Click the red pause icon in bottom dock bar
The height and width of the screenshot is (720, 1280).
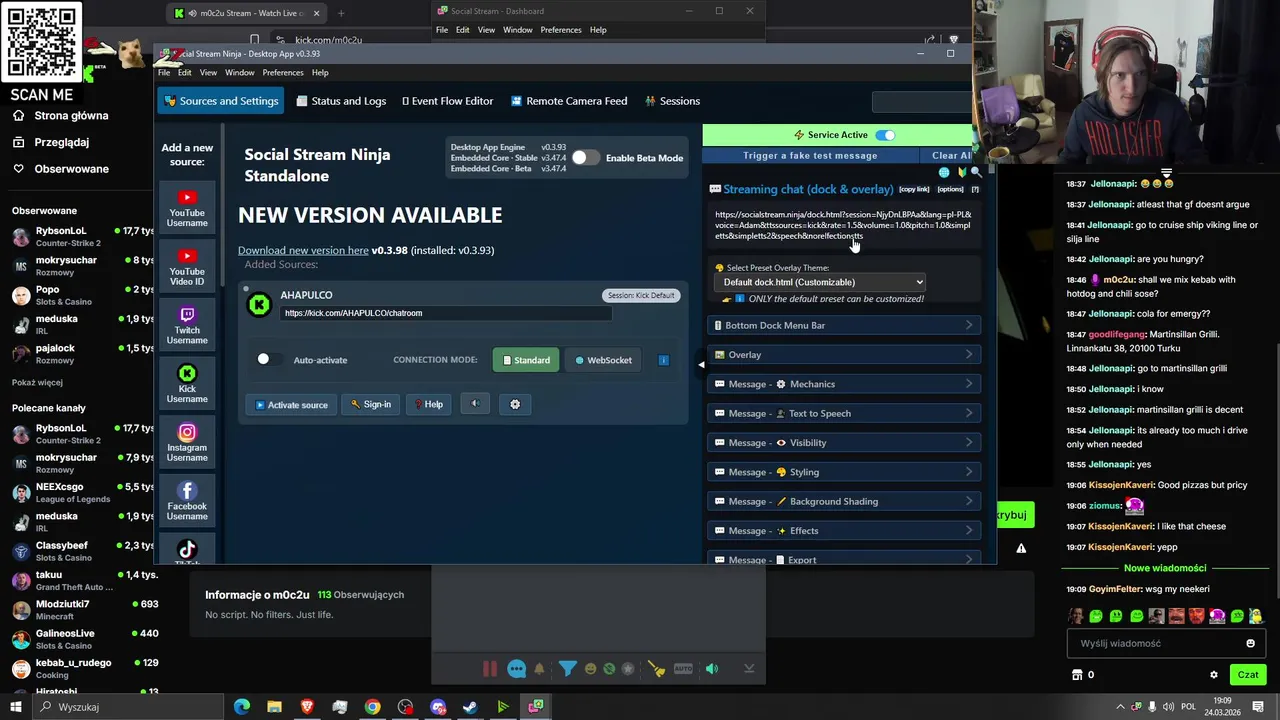(x=490, y=669)
